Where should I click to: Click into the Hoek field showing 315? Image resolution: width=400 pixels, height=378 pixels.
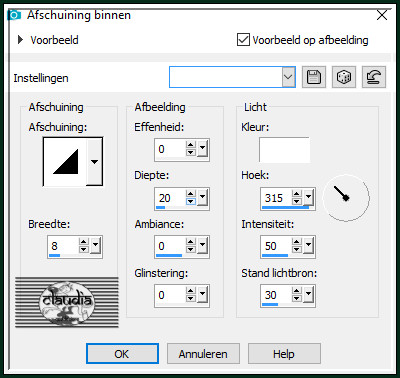pyautogui.click(x=277, y=198)
